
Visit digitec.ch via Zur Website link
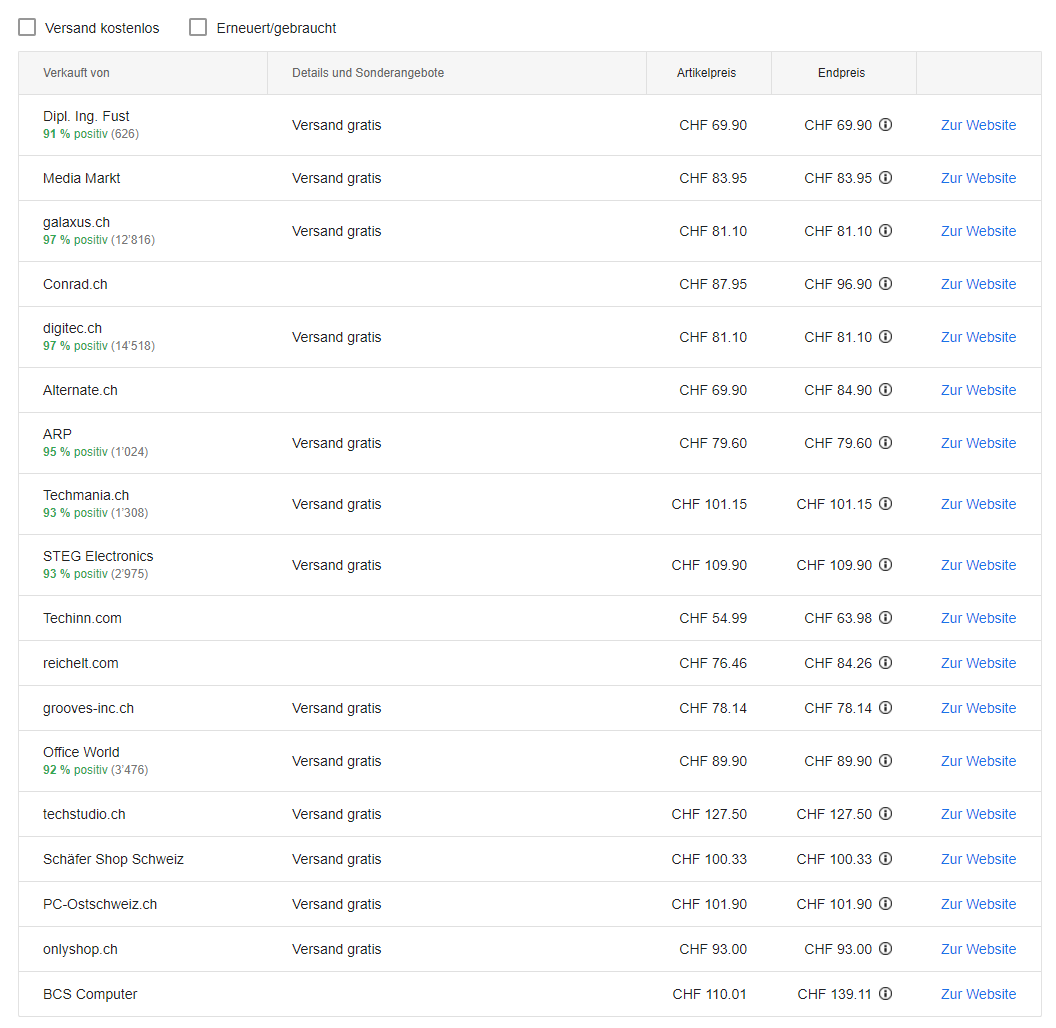(978, 337)
